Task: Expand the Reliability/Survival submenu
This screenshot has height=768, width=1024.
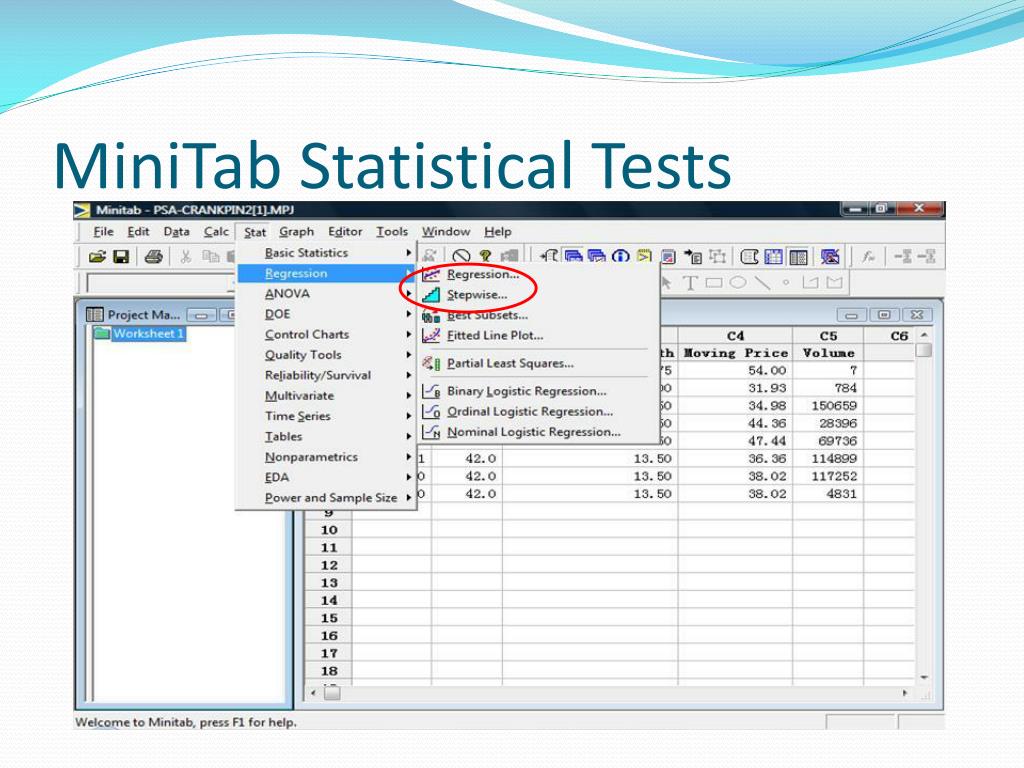Action: (326, 376)
